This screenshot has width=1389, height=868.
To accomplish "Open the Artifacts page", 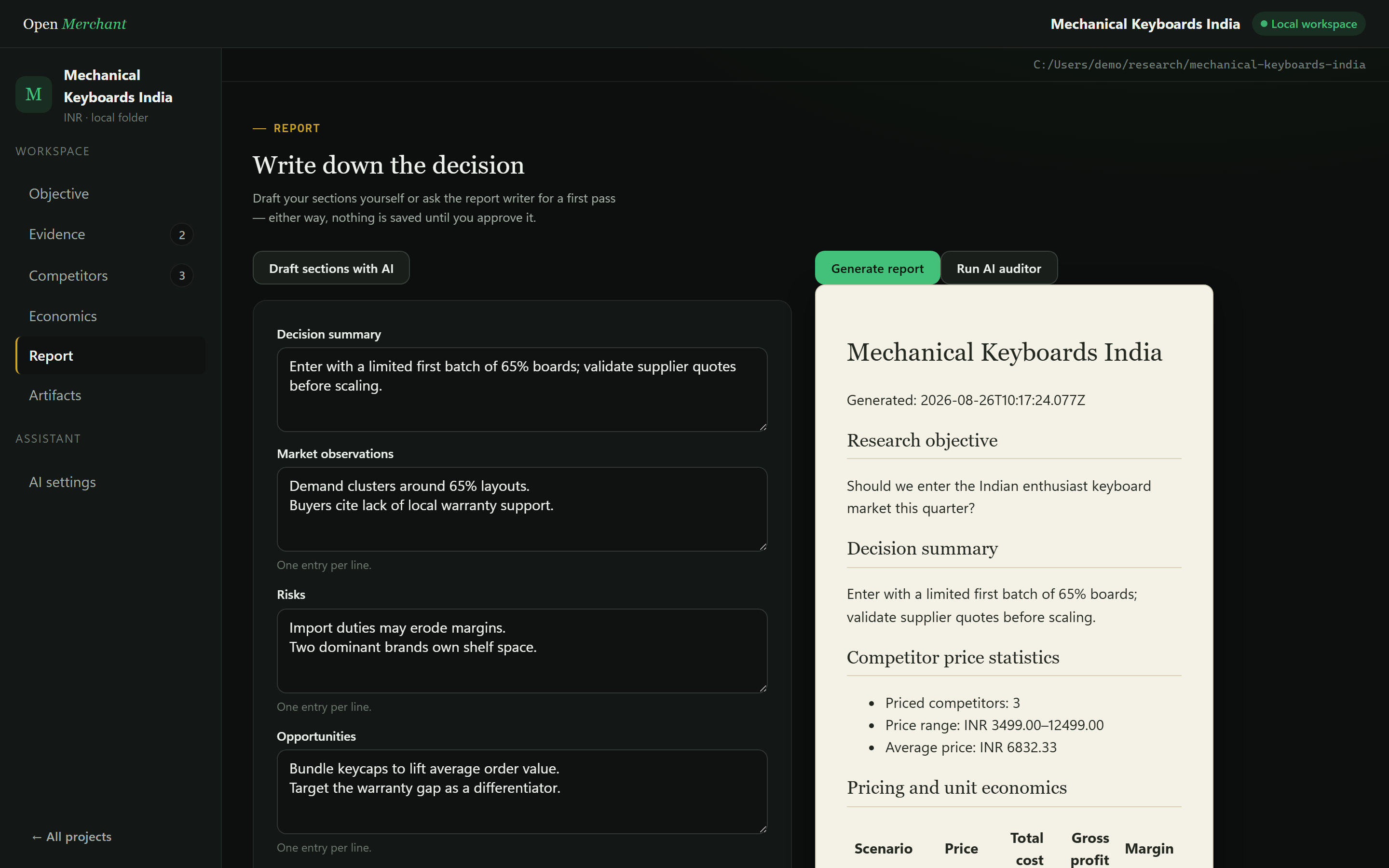I will (110, 395).
